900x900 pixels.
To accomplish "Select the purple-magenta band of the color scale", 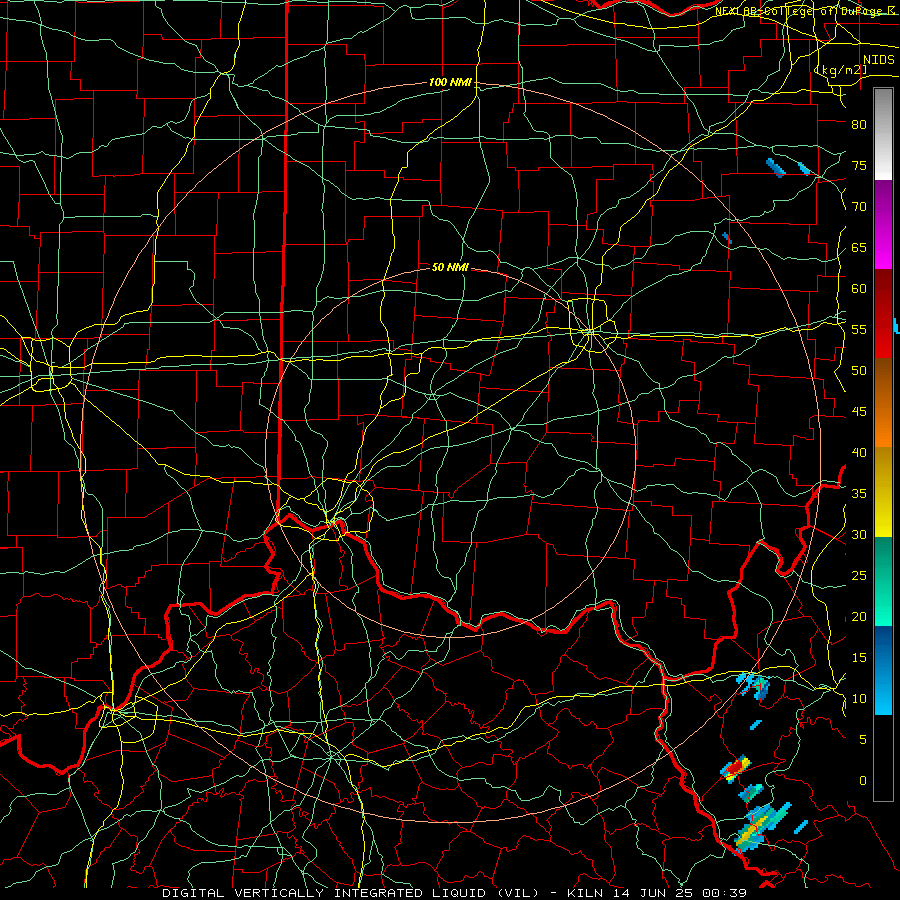I will (x=883, y=224).
